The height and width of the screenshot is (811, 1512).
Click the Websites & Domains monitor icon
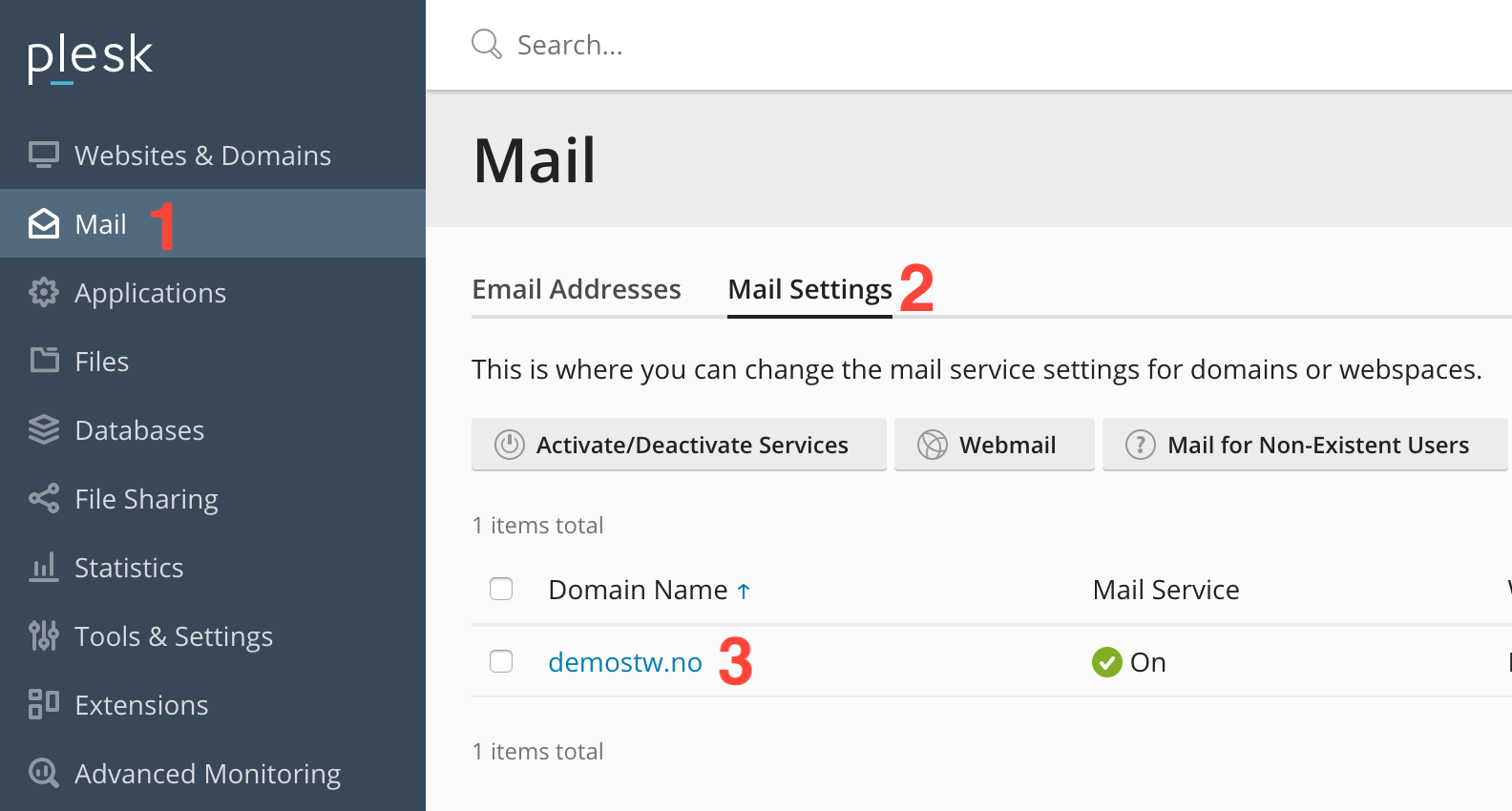click(44, 155)
